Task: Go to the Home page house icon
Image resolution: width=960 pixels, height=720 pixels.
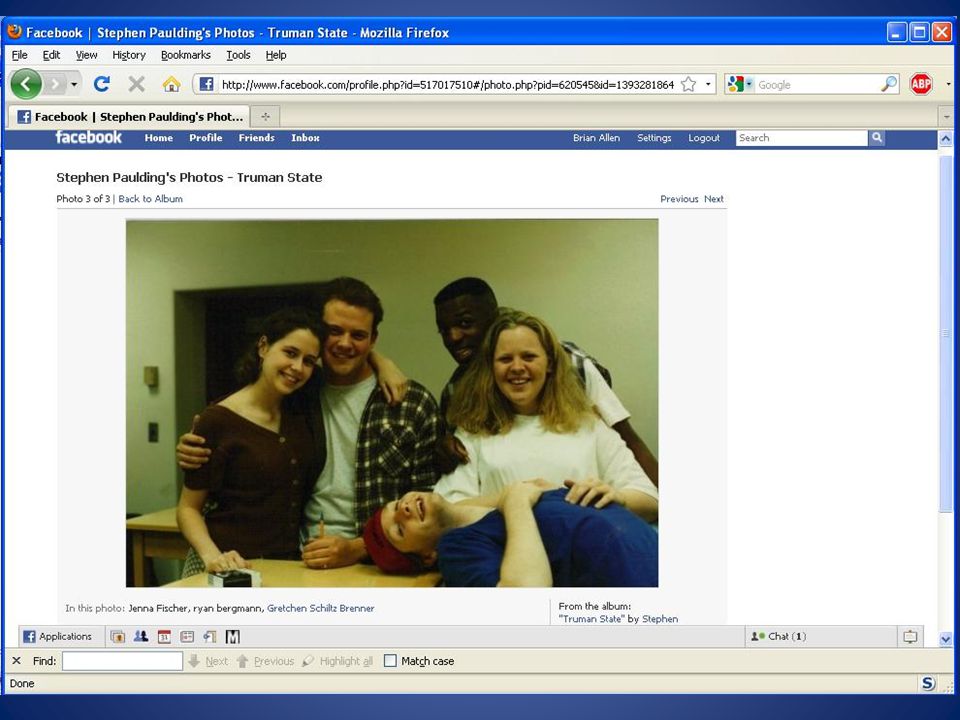Action: [171, 84]
